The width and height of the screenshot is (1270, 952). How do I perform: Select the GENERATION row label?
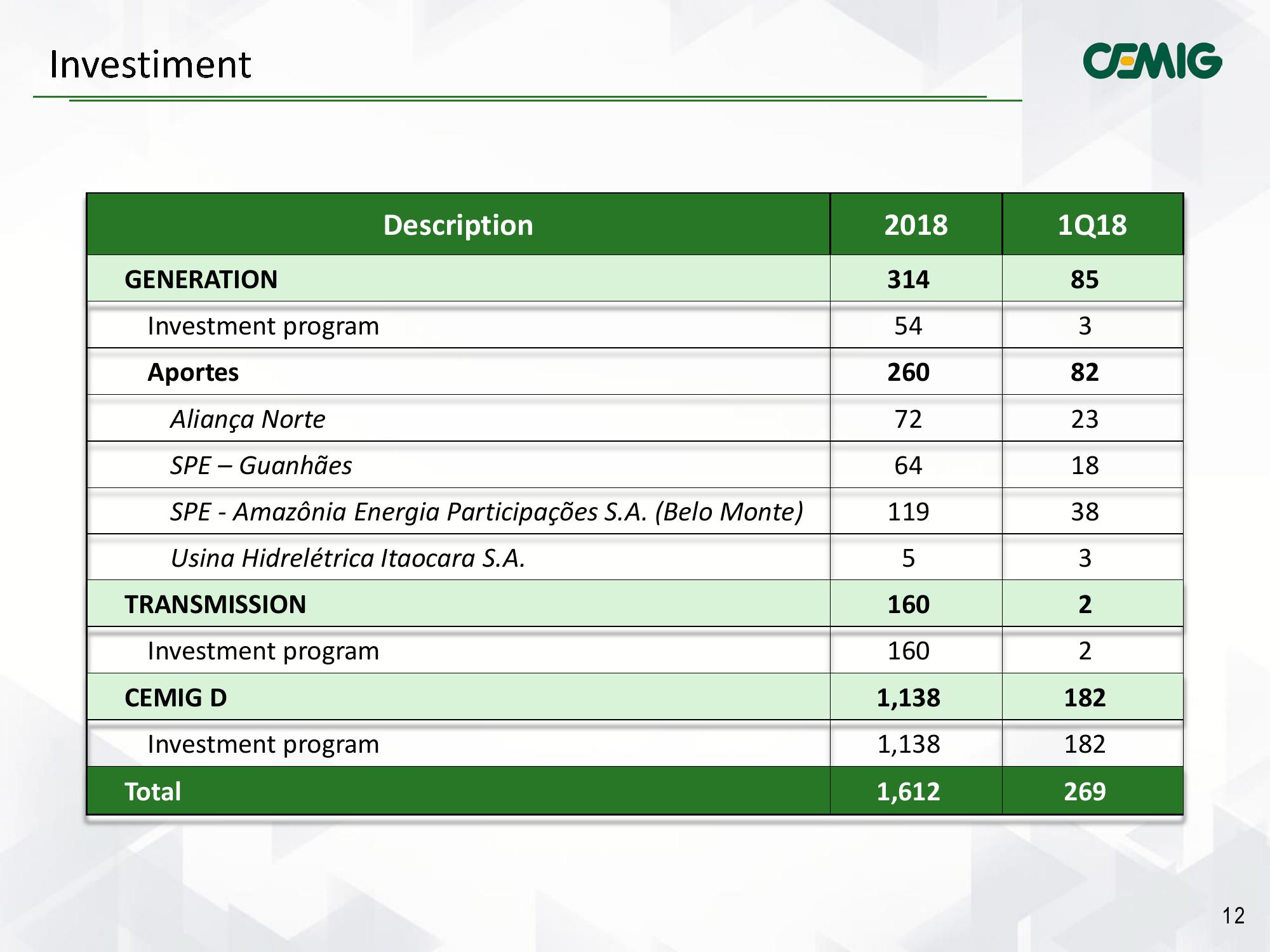201,279
